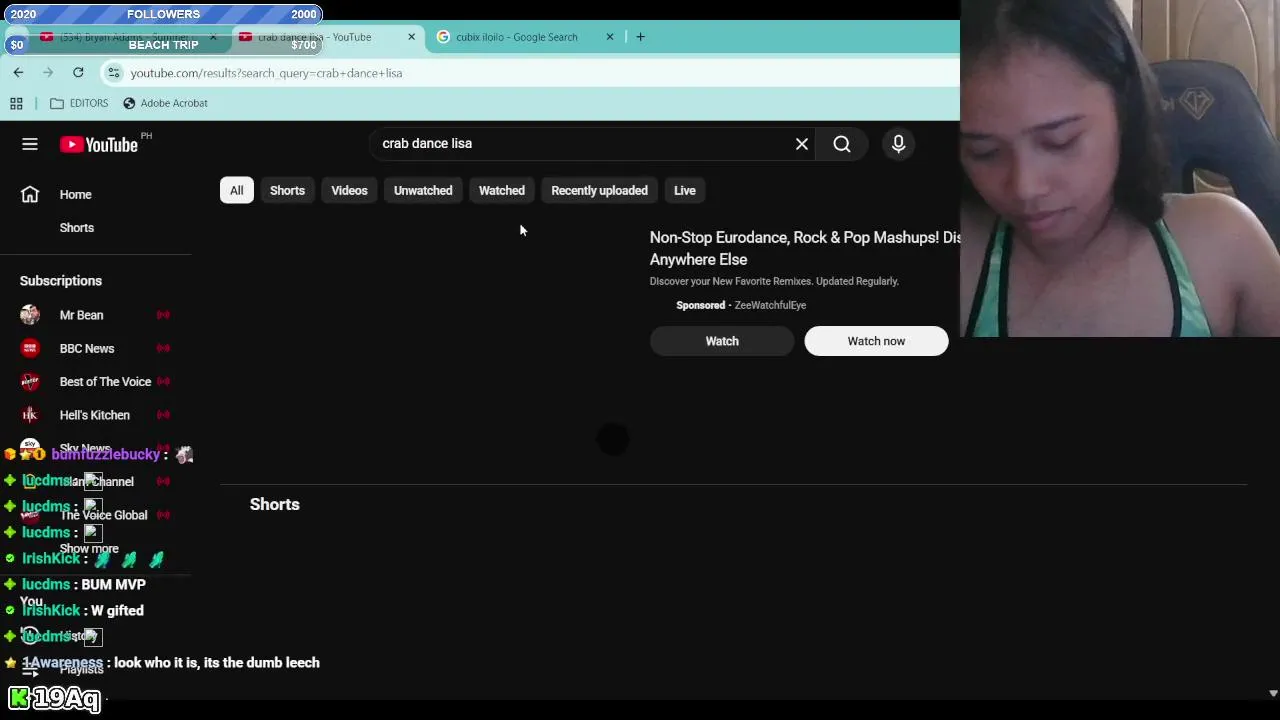Select the Live filter chip

(x=684, y=190)
